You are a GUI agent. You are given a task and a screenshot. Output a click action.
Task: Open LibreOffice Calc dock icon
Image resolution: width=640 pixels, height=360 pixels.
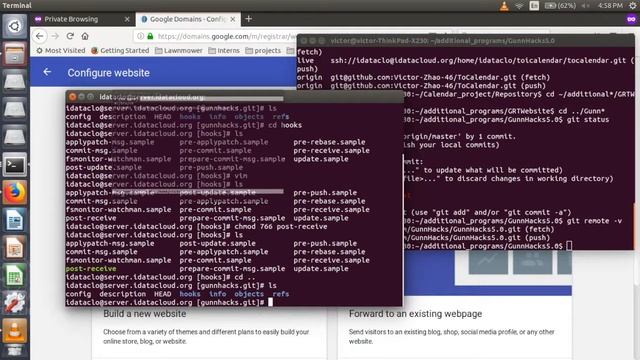[15, 276]
